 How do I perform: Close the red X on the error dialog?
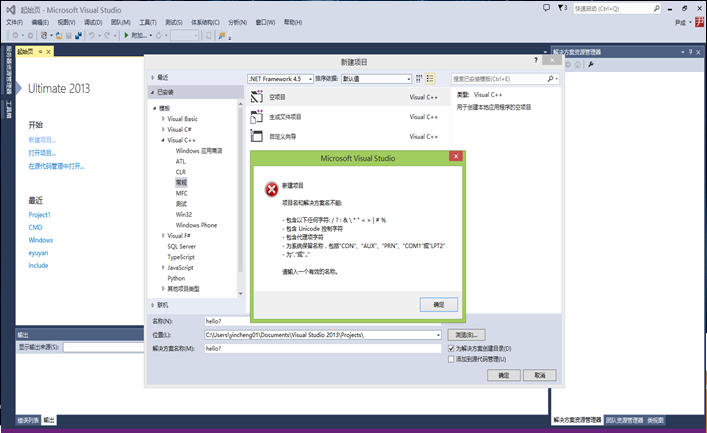[x=456, y=156]
